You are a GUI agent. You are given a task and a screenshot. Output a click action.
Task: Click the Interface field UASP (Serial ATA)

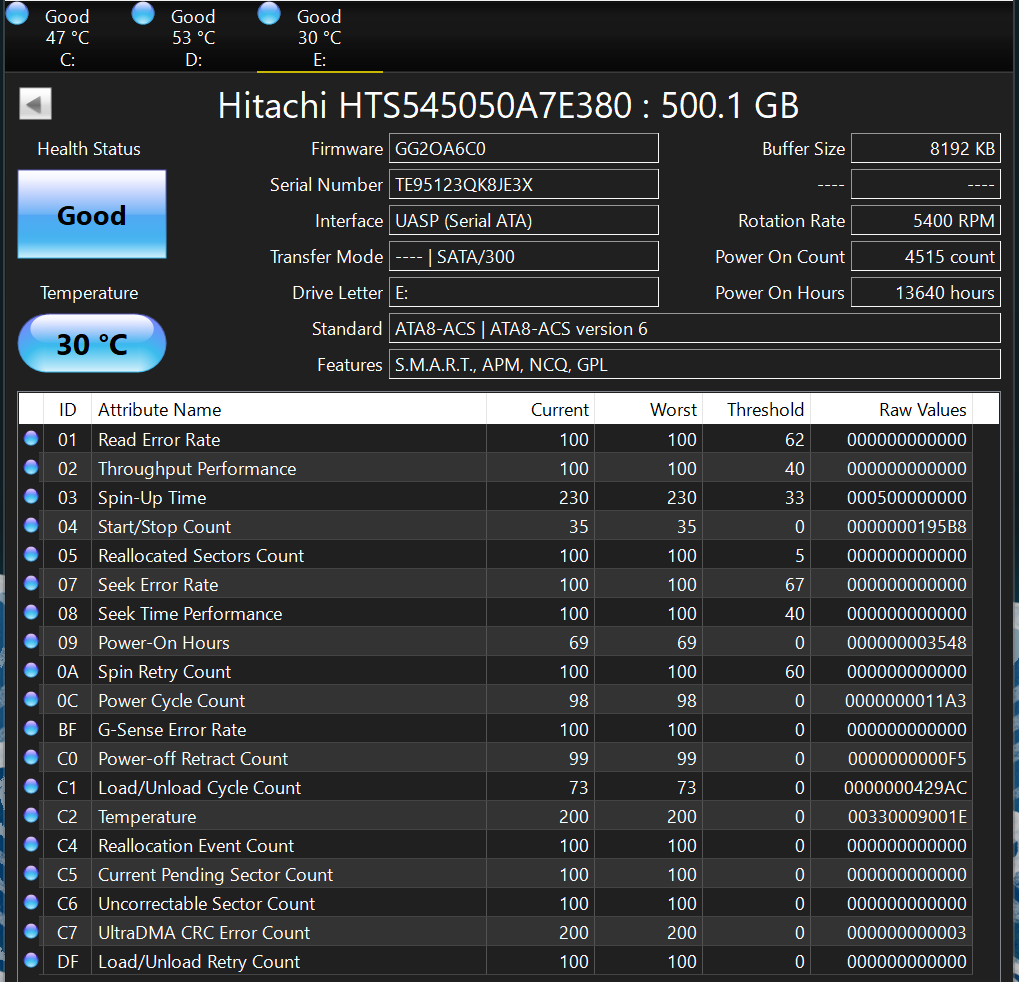point(523,220)
